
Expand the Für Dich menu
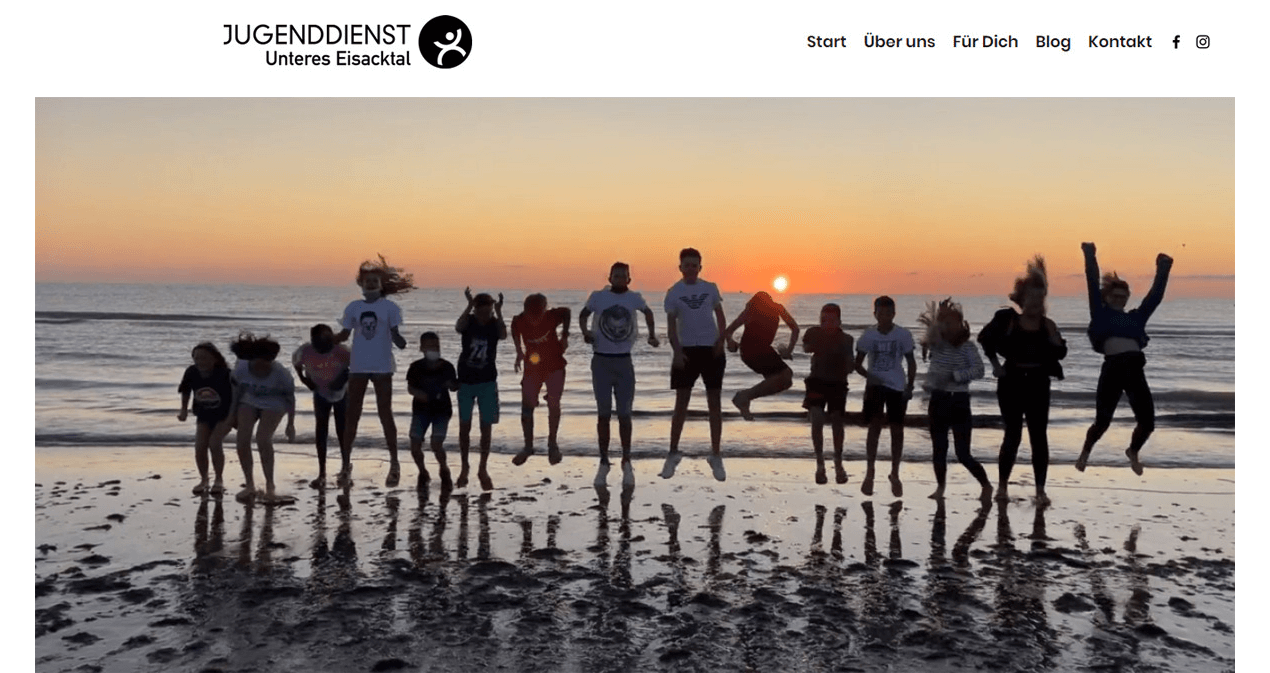tap(985, 42)
